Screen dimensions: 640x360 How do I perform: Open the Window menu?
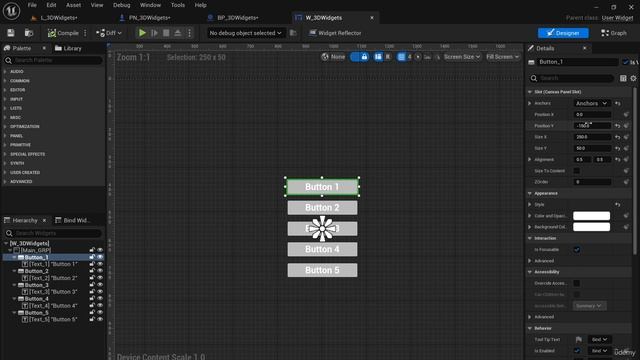150,5
